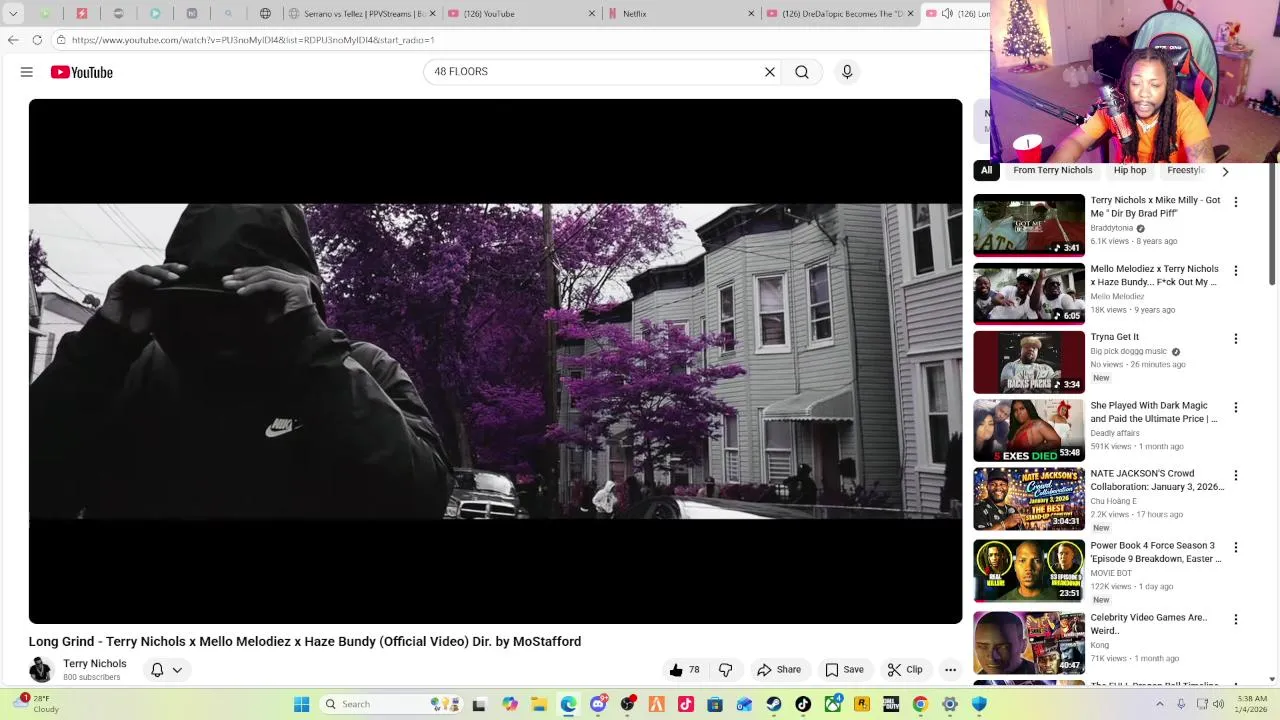1280x720 pixels.
Task: Open Braddytonia channel link
Action: (1112, 228)
